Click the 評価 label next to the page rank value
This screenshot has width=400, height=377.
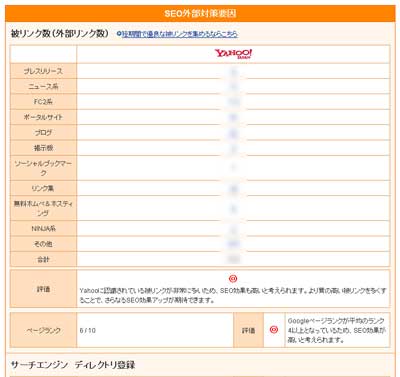248,330
